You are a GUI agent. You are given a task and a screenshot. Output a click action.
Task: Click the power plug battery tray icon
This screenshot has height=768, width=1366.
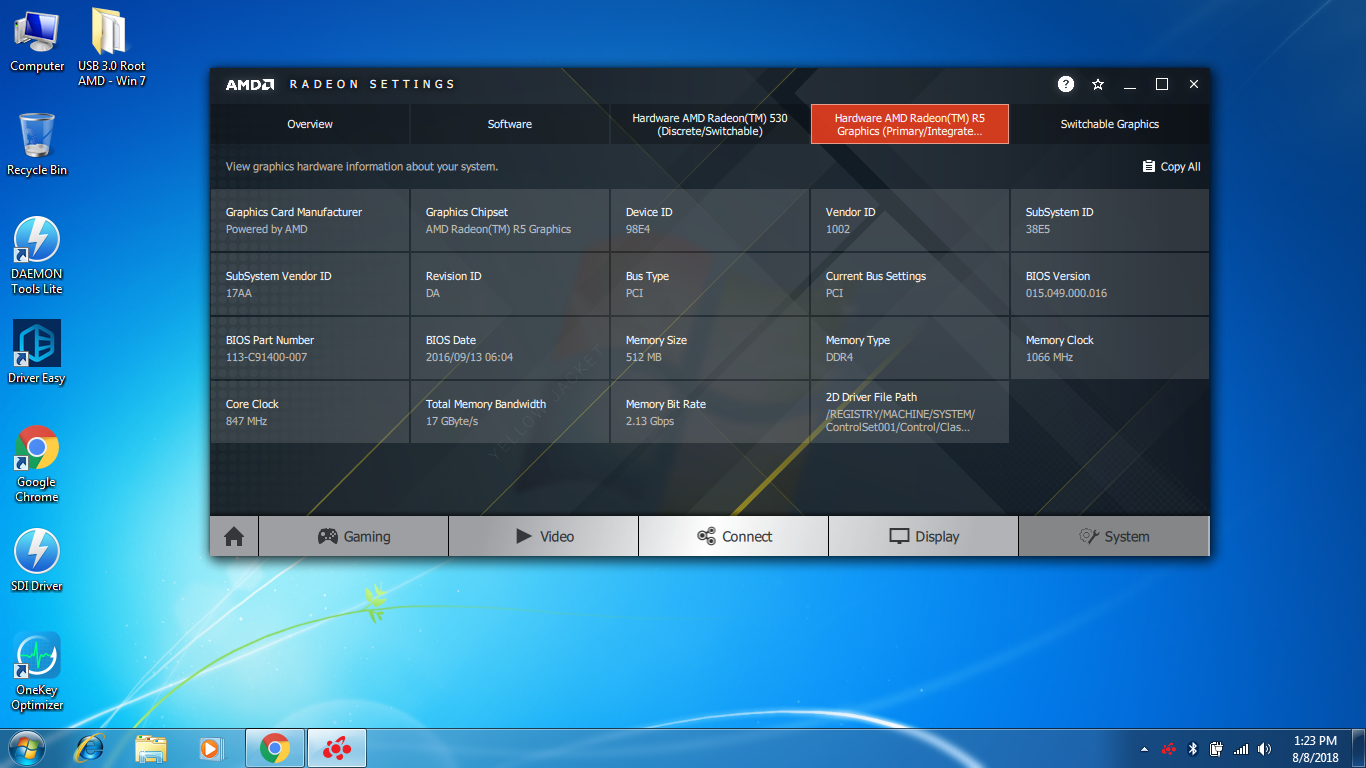(x=1216, y=749)
